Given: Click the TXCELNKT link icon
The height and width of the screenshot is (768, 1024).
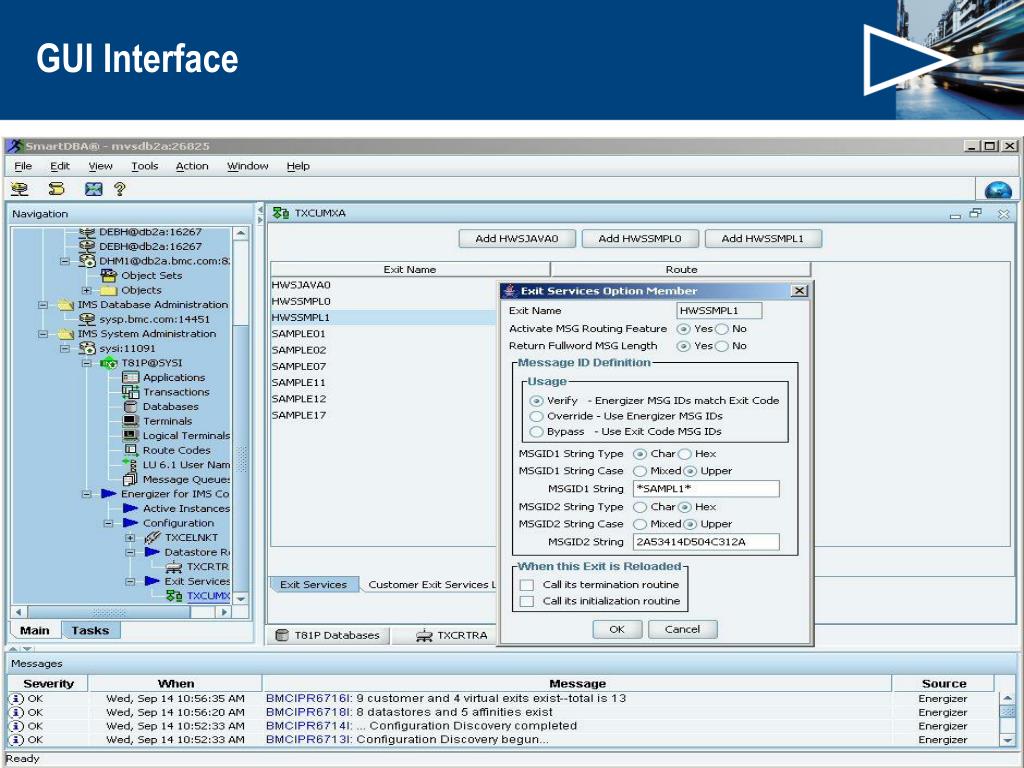Looking at the screenshot, I should click(152, 537).
